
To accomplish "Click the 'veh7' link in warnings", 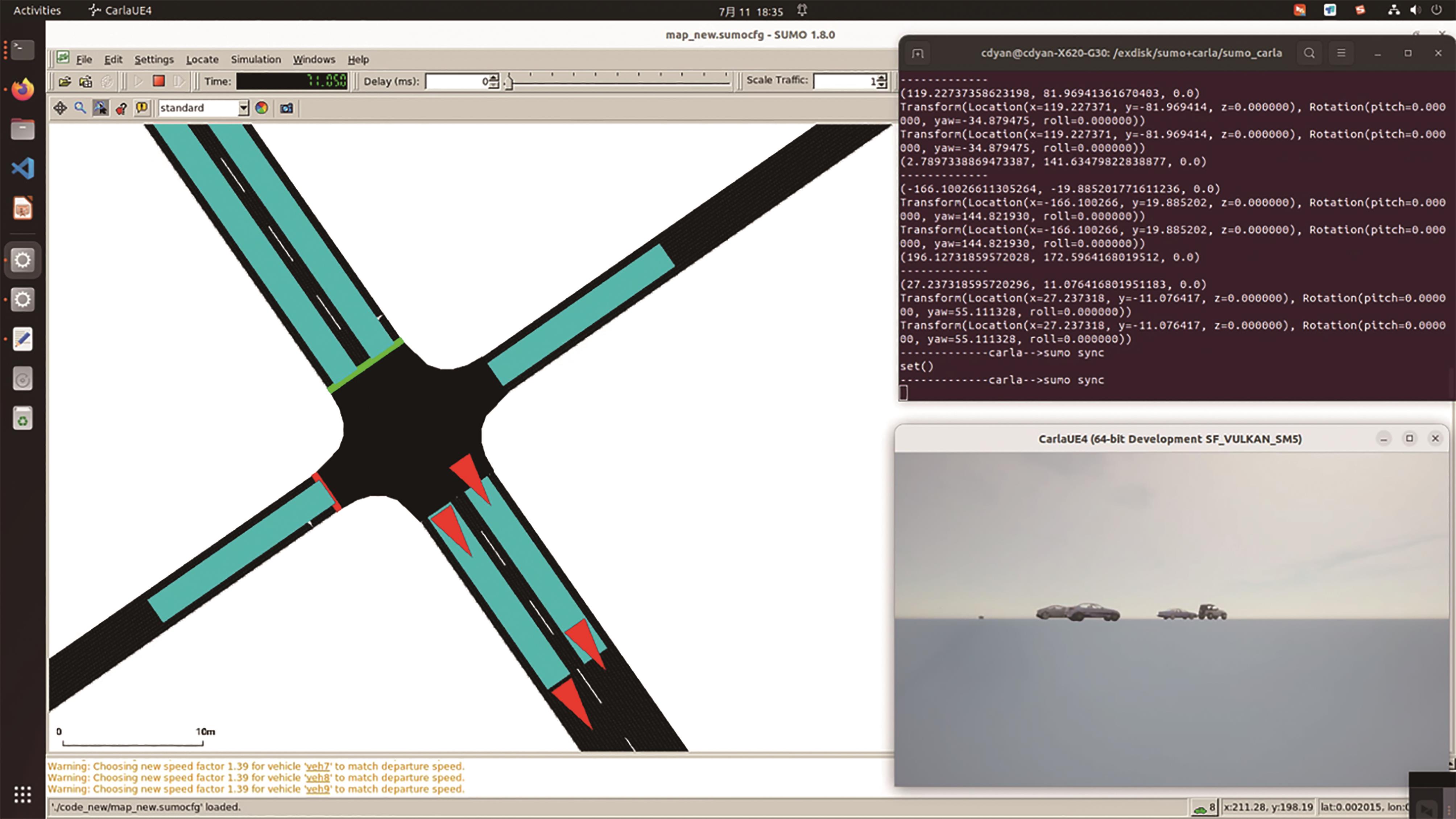I will pos(318,766).
